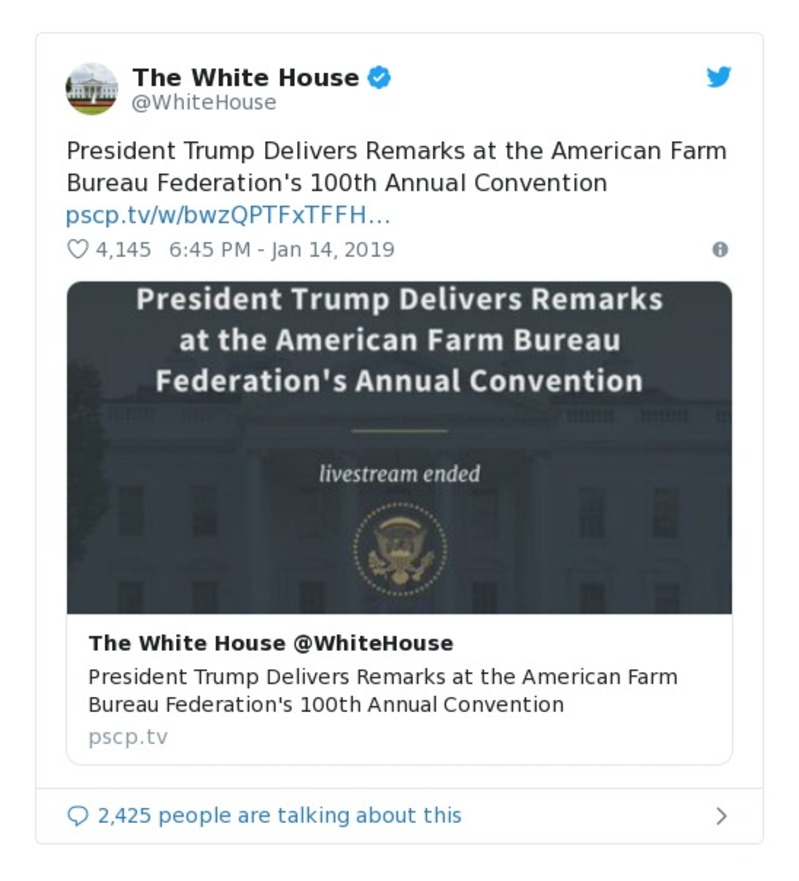Like the tweet using the heart icon

[x=80, y=250]
